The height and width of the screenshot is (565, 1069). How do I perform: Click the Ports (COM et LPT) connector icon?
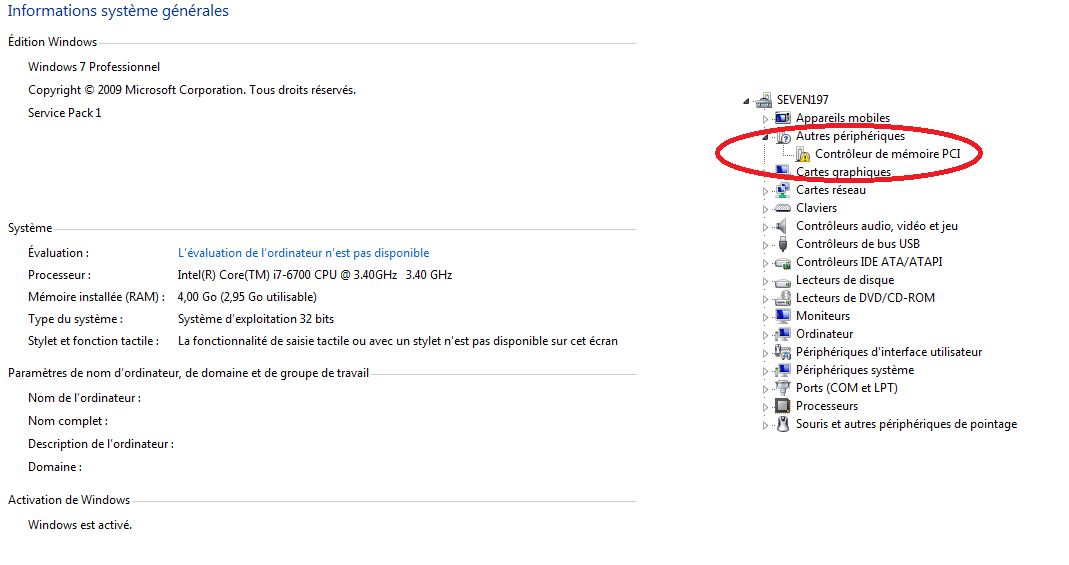[783, 388]
